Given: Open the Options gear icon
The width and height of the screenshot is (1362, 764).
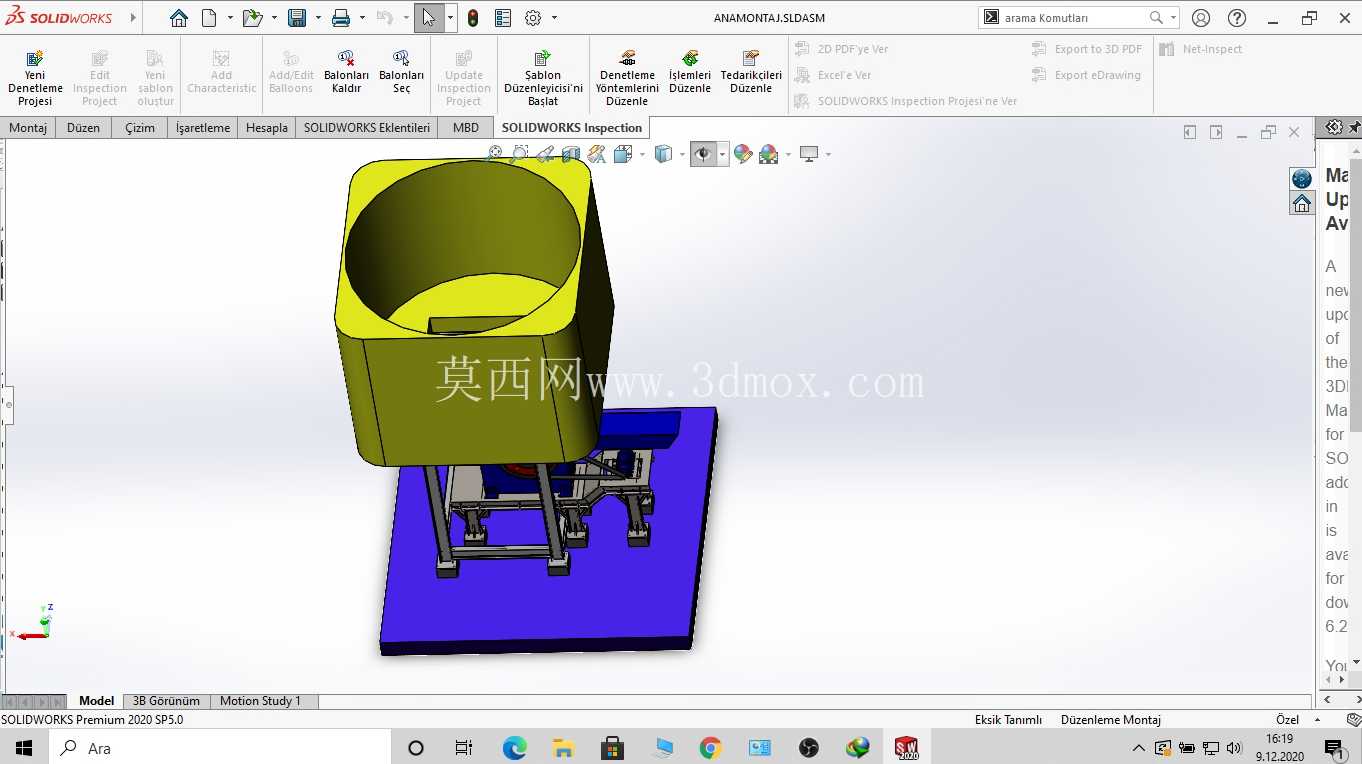Looking at the screenshot, I should point(533,18).
